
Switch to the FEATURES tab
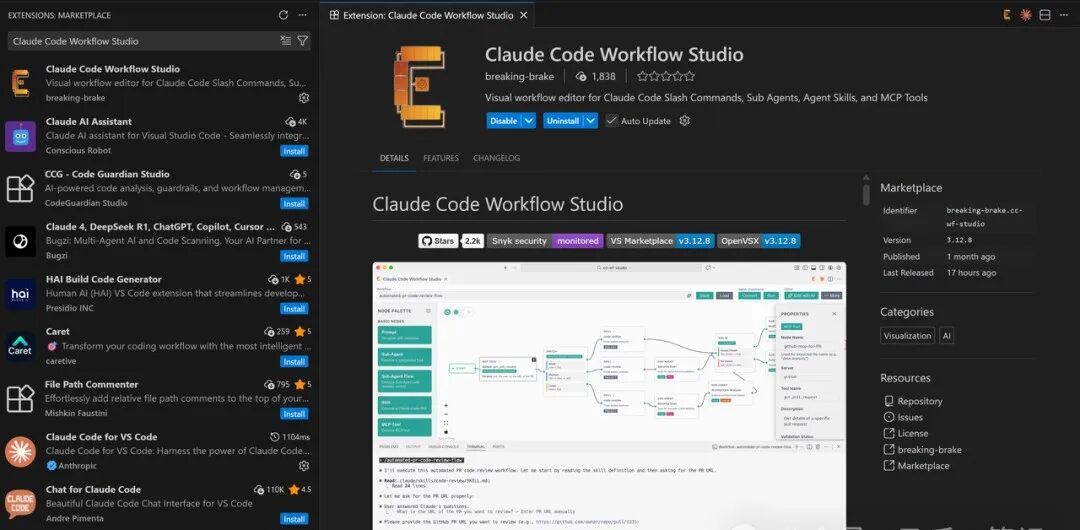(x=441, y=159)
